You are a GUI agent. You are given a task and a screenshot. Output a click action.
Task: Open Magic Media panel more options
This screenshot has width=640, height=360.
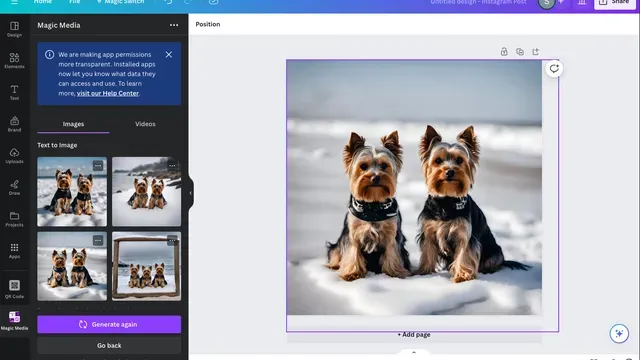point(174,25)
